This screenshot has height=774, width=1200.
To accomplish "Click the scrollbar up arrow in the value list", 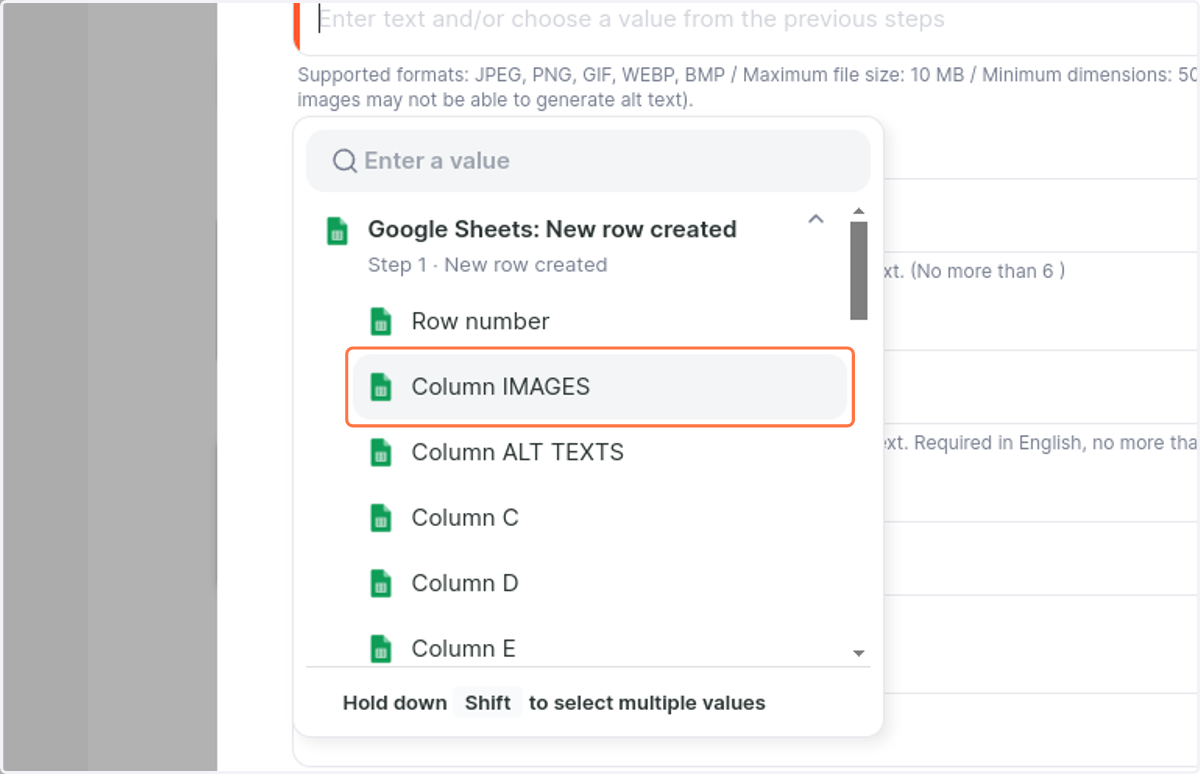I will pos(858,212).
